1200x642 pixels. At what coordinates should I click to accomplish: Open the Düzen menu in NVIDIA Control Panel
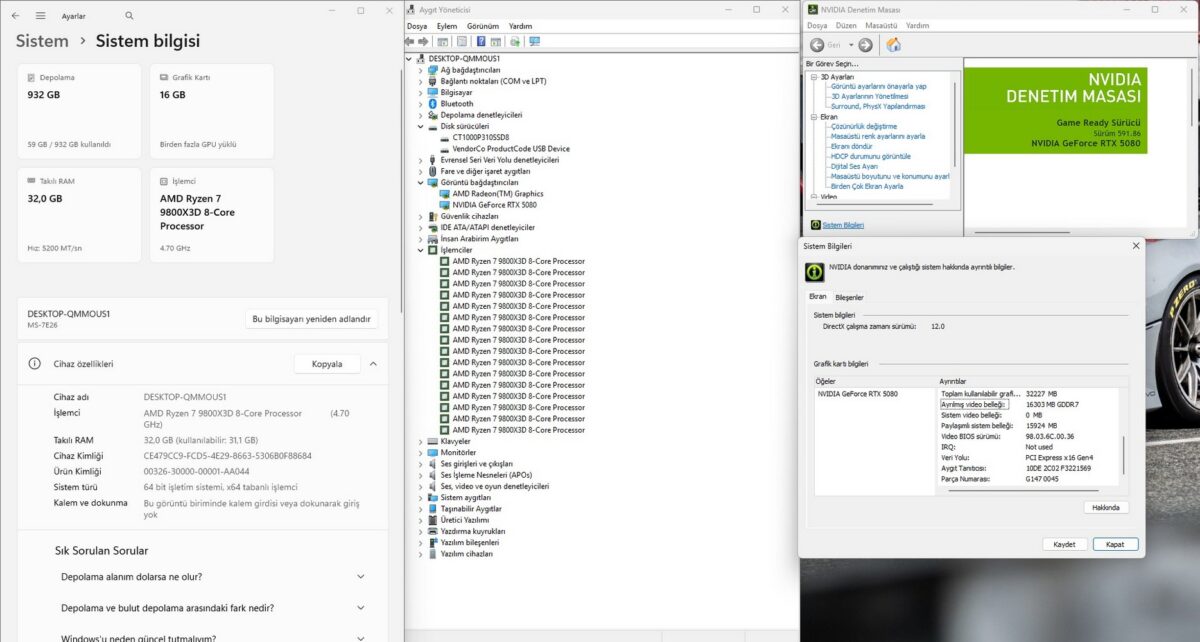click(846, 25)
